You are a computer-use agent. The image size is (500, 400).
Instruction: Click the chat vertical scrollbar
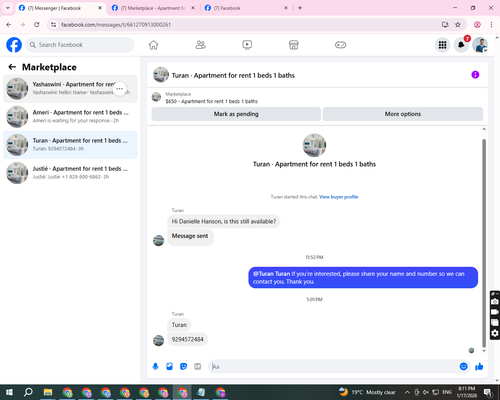tap(484, 243)
